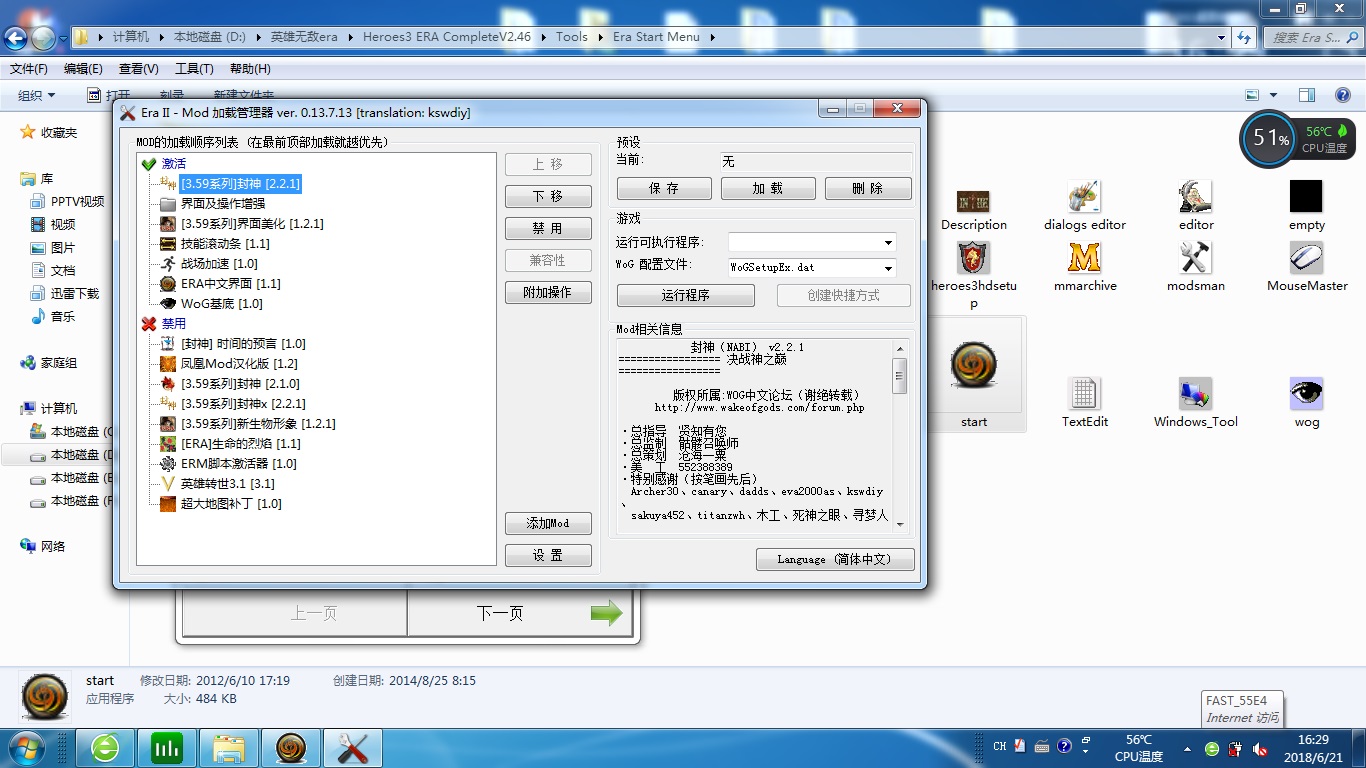Open 编辑(E) menu
Screen dimensions: 1366x768
[83, 69]
